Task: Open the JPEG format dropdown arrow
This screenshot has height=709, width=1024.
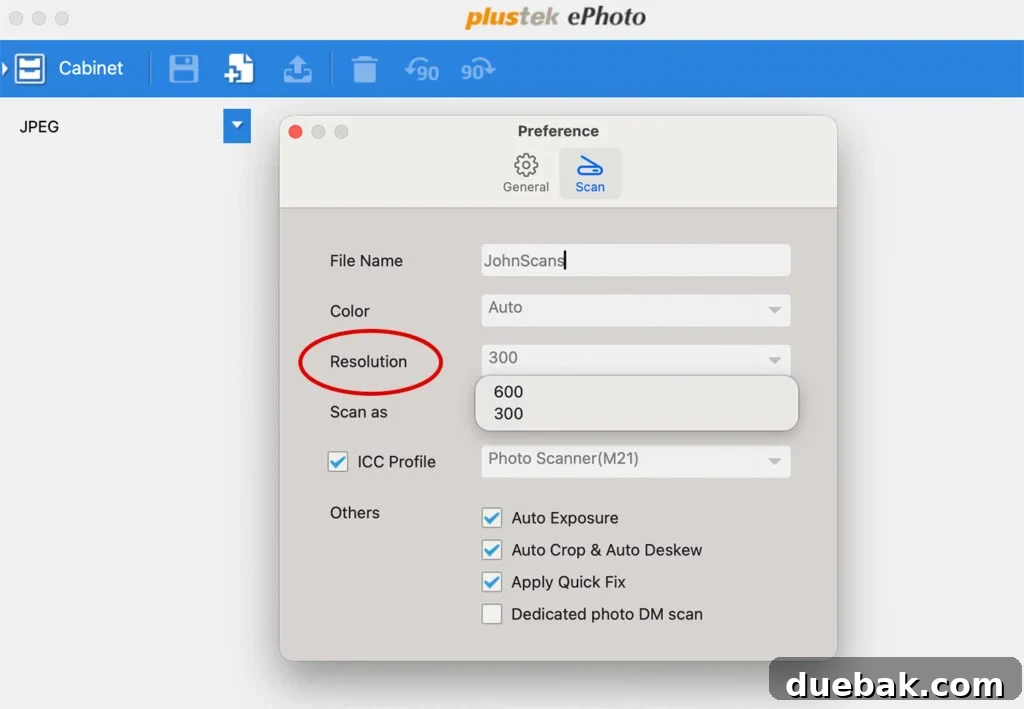Action: click(x=237, y=125)
